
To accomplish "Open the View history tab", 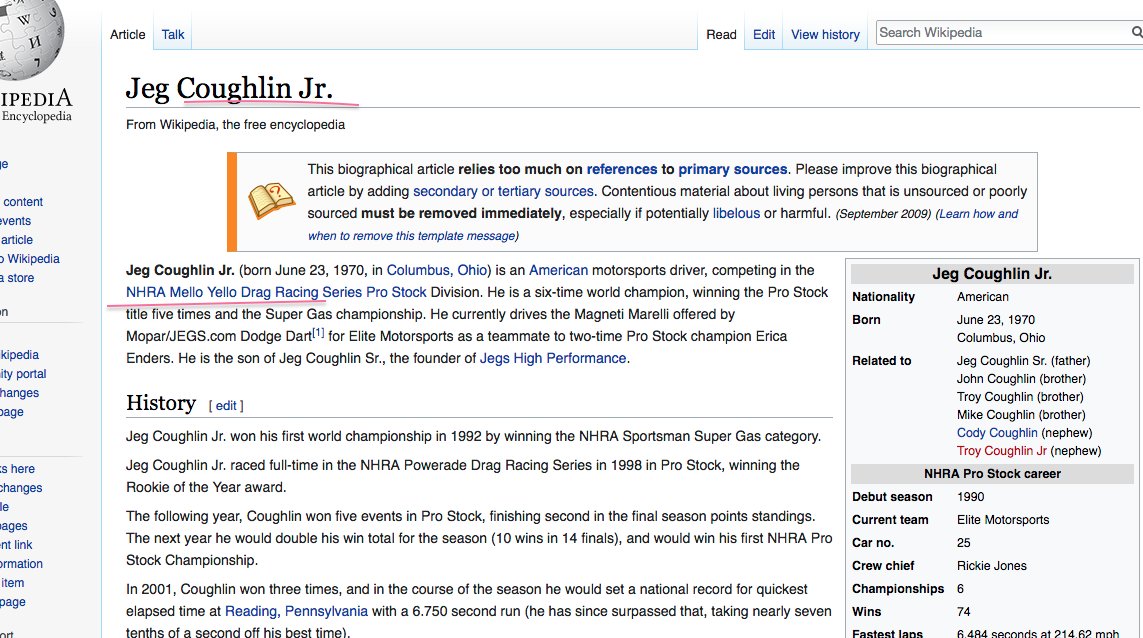I will tap(825, 34).
